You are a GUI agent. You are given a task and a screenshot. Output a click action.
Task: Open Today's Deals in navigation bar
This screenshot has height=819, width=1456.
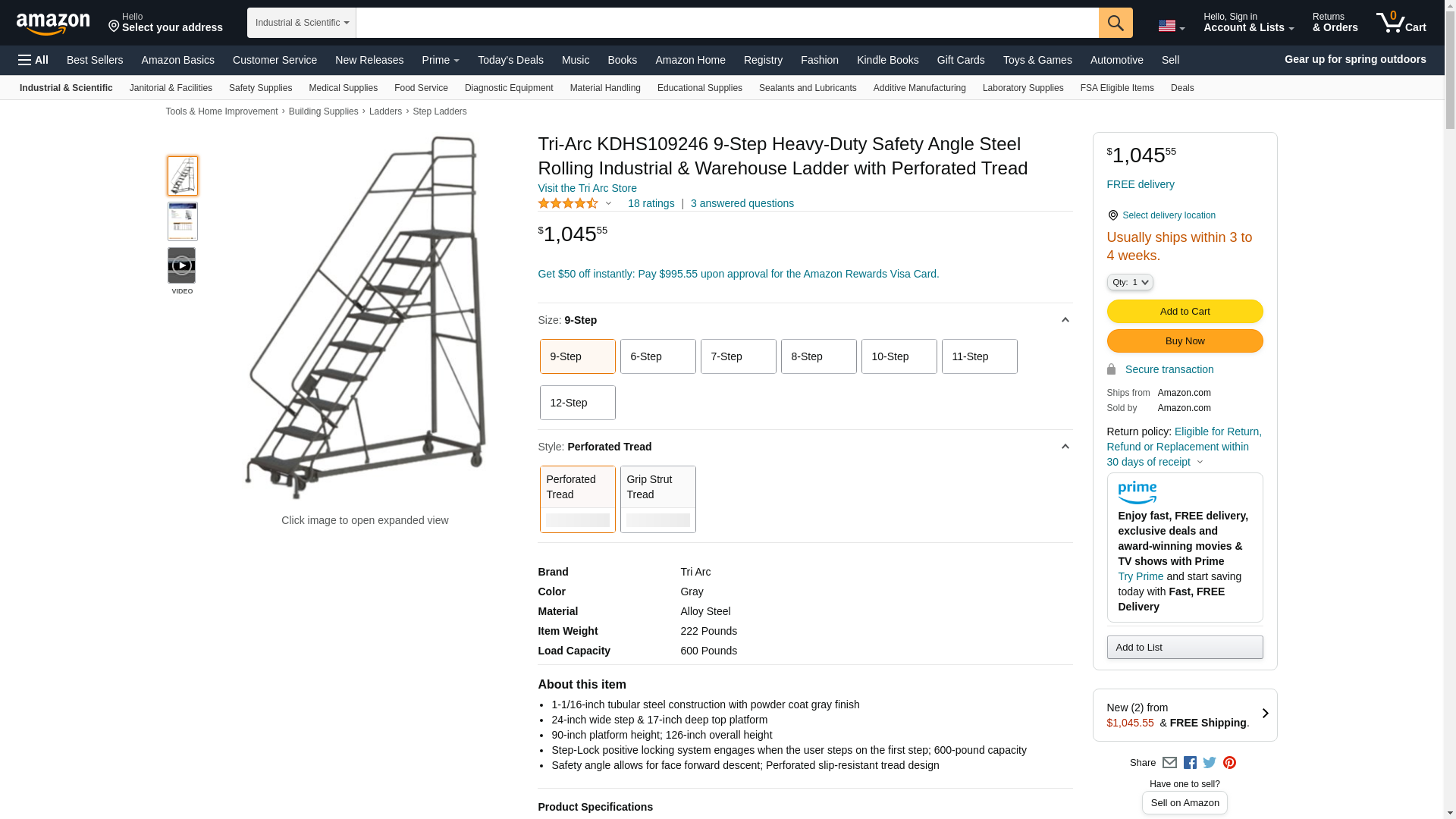click(510, 60)
